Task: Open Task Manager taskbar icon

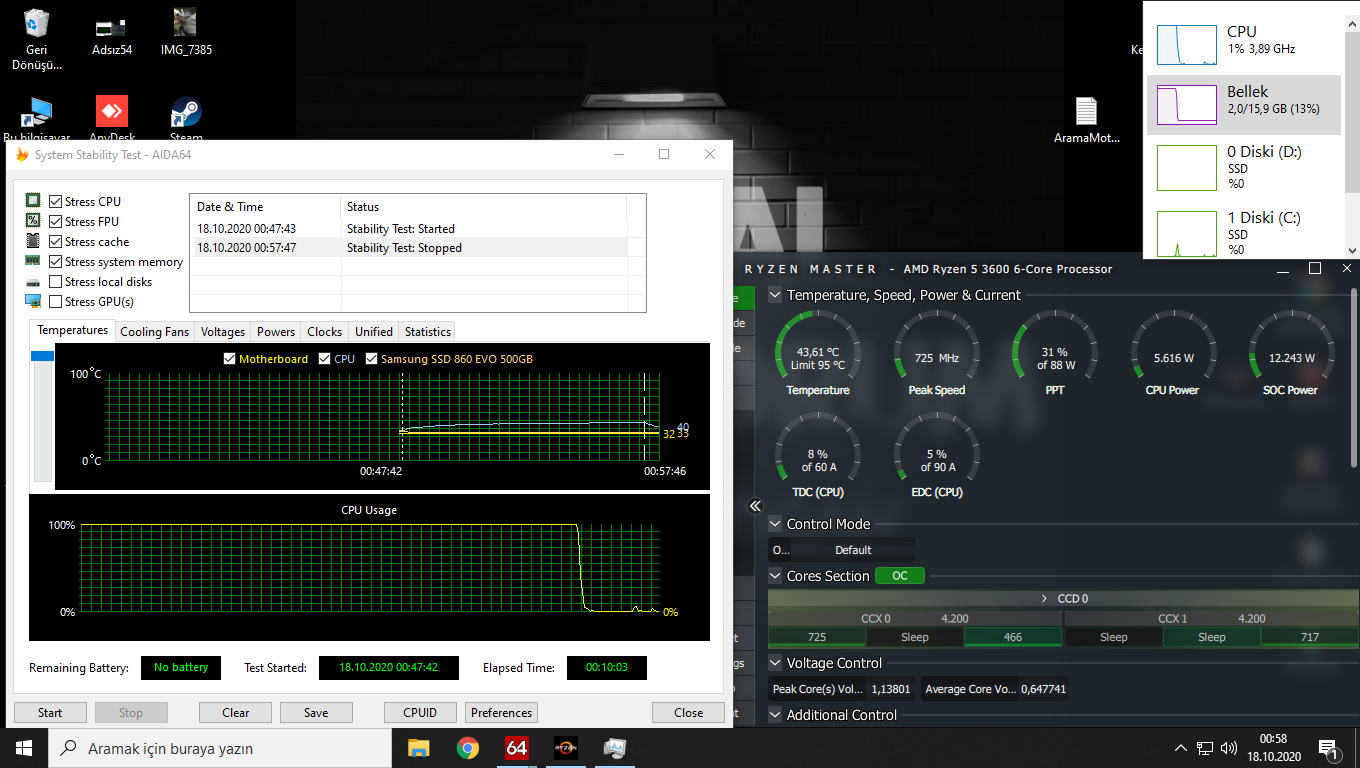Action: pos(614,748)
